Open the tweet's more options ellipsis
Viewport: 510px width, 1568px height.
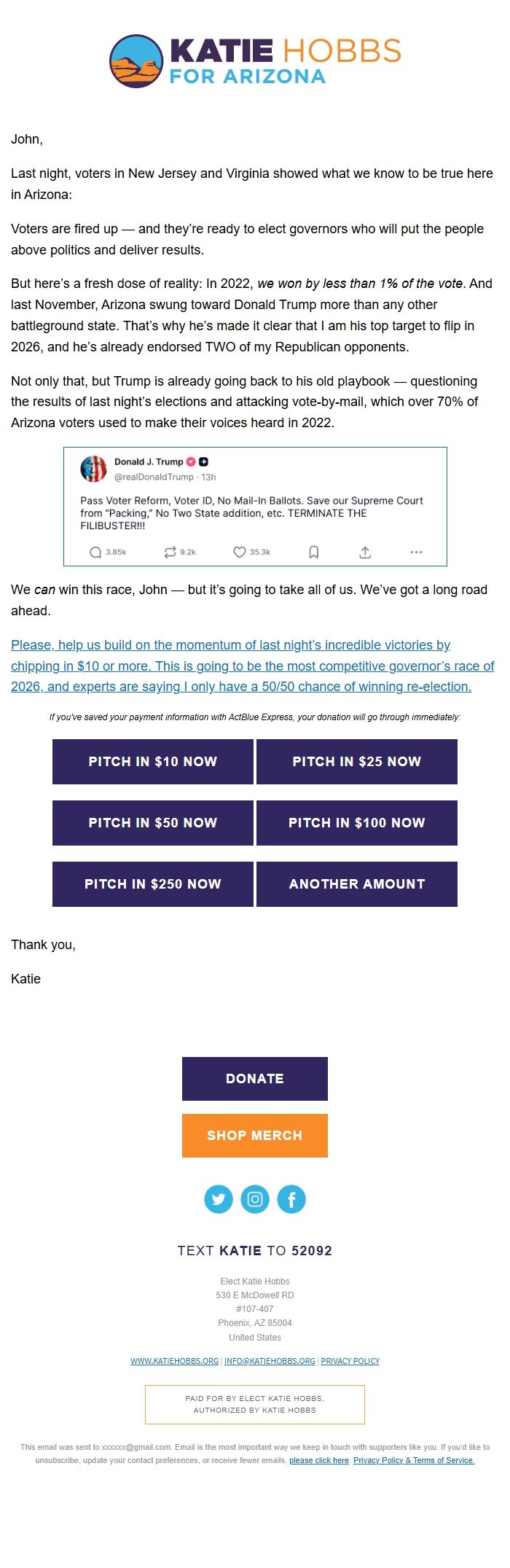tap(416, 553)
